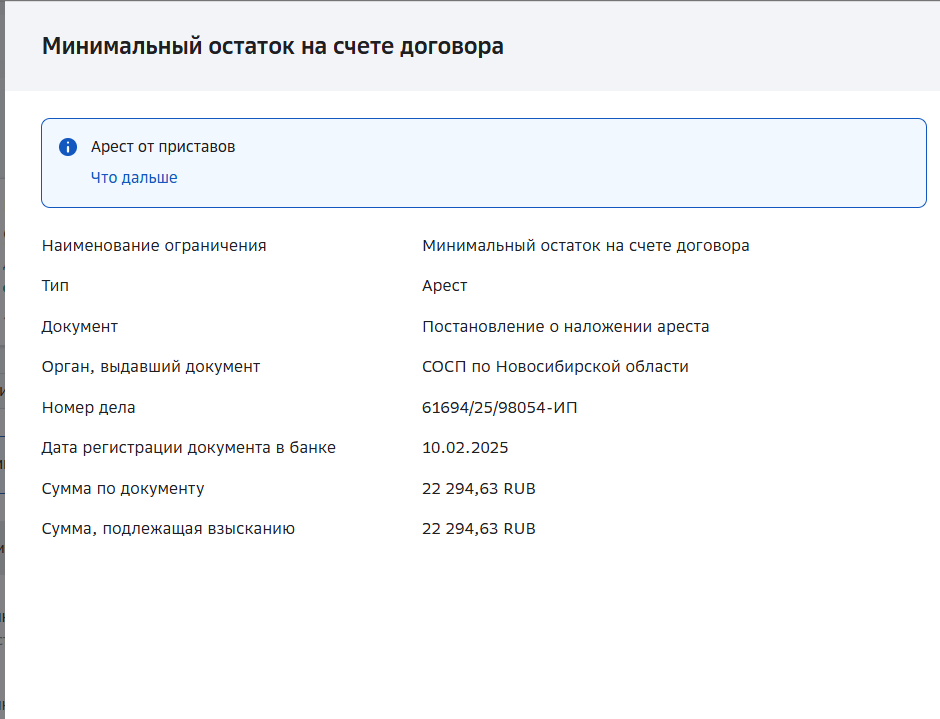
Task: Click the label "Сумма, подлежащая взысканию"
Action: pos(168,529)
